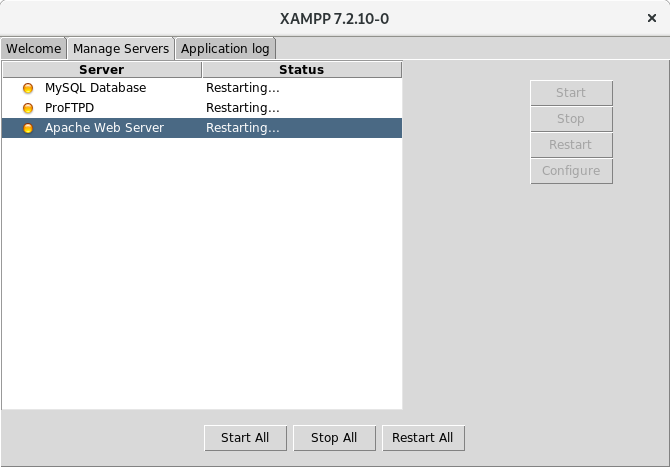Click the Restart All button
This screenshot has height=467, width=670.
[x=423, y=438]
